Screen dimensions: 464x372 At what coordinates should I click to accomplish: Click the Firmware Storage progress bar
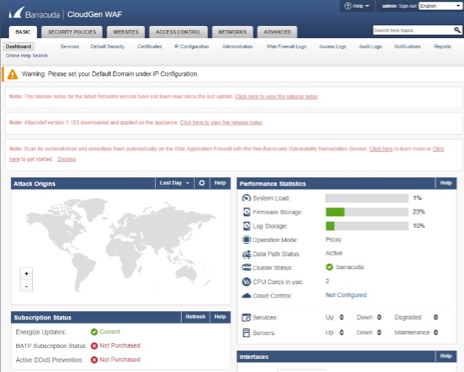(367, 212)
